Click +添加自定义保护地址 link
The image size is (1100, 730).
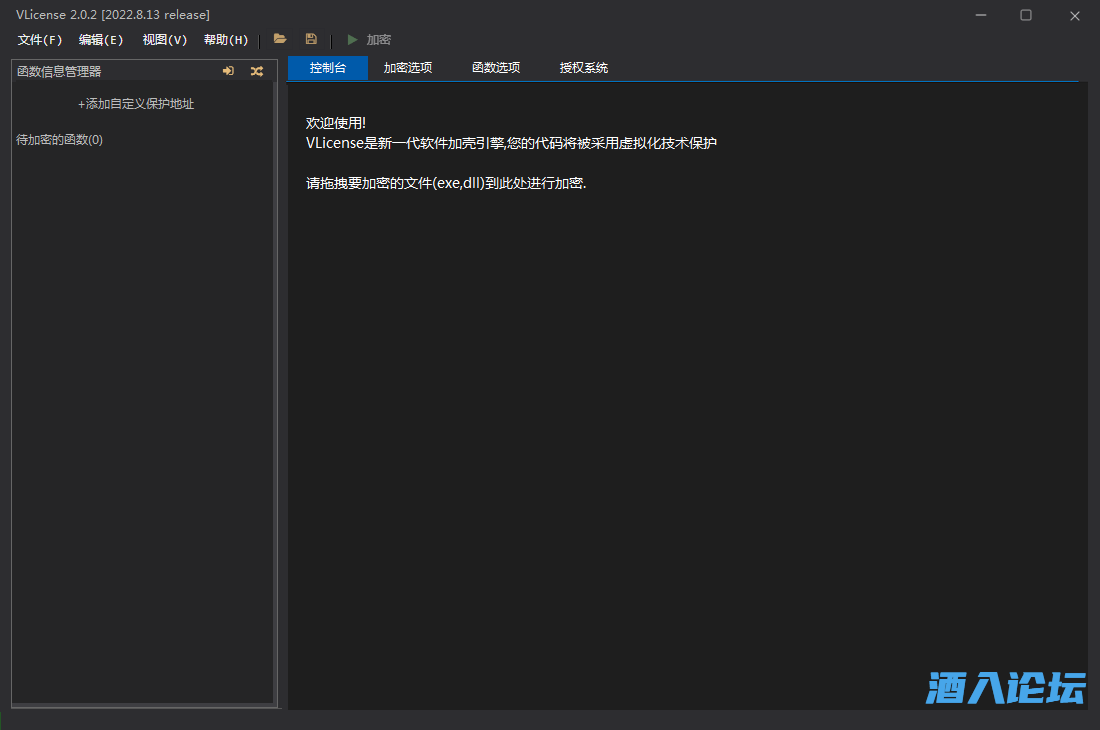coord(136,104)
